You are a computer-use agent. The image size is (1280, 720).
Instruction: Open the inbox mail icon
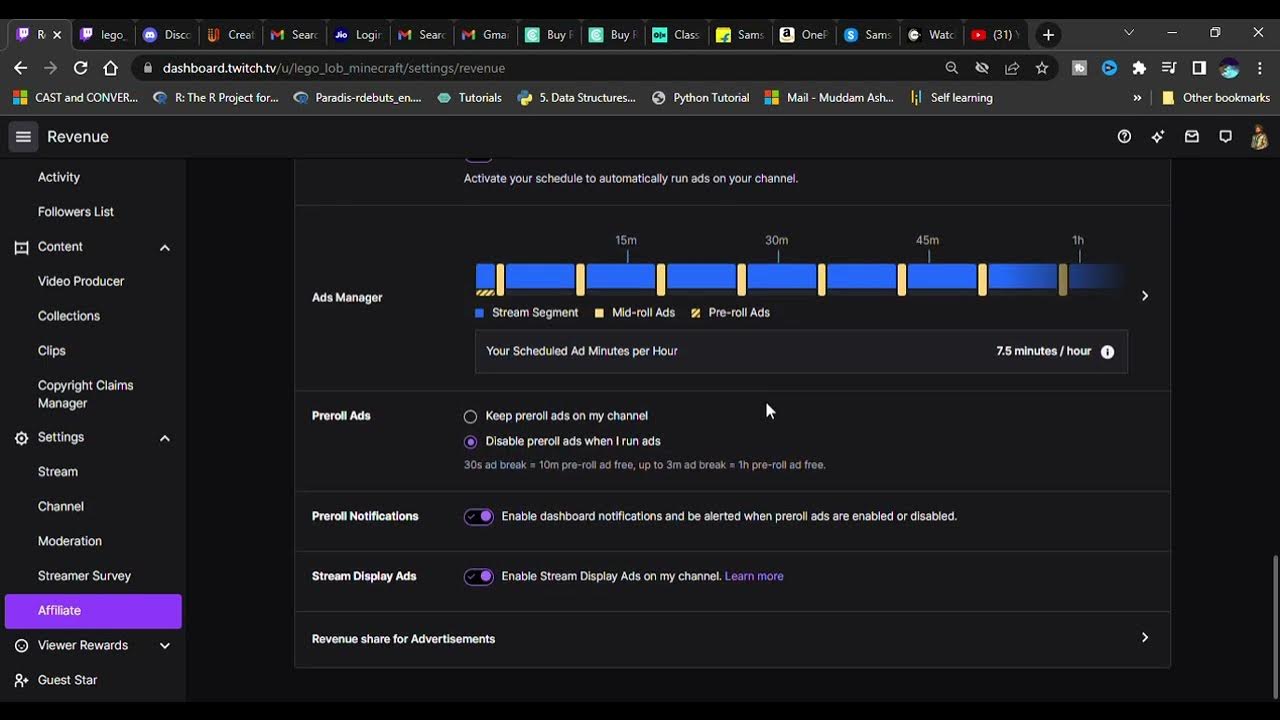click(1192, 137)
